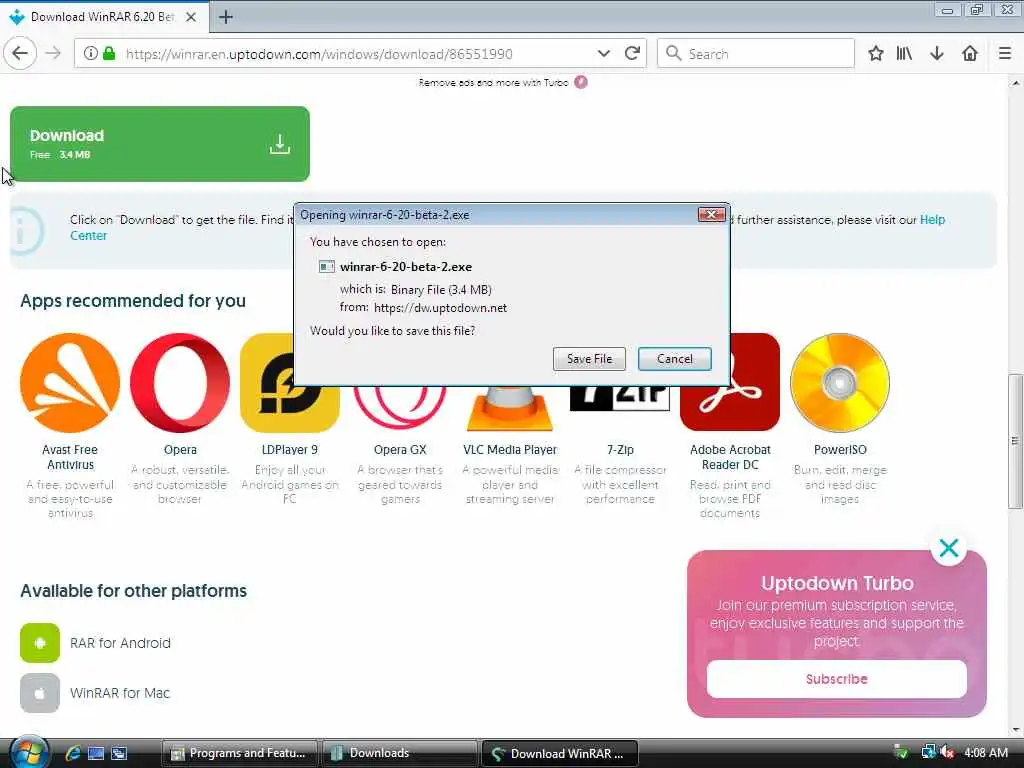Open Adobe Acrobat Reader DC icon
Image resolution: width=1024 pixels, height=768 pixels.
pyautogui.click(x=730, y=383)
